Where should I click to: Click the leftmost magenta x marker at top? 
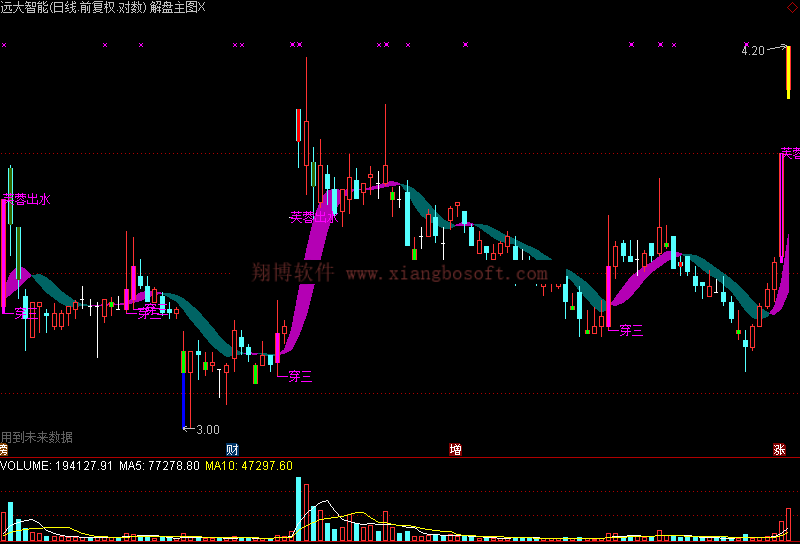[x=4, y=45]
